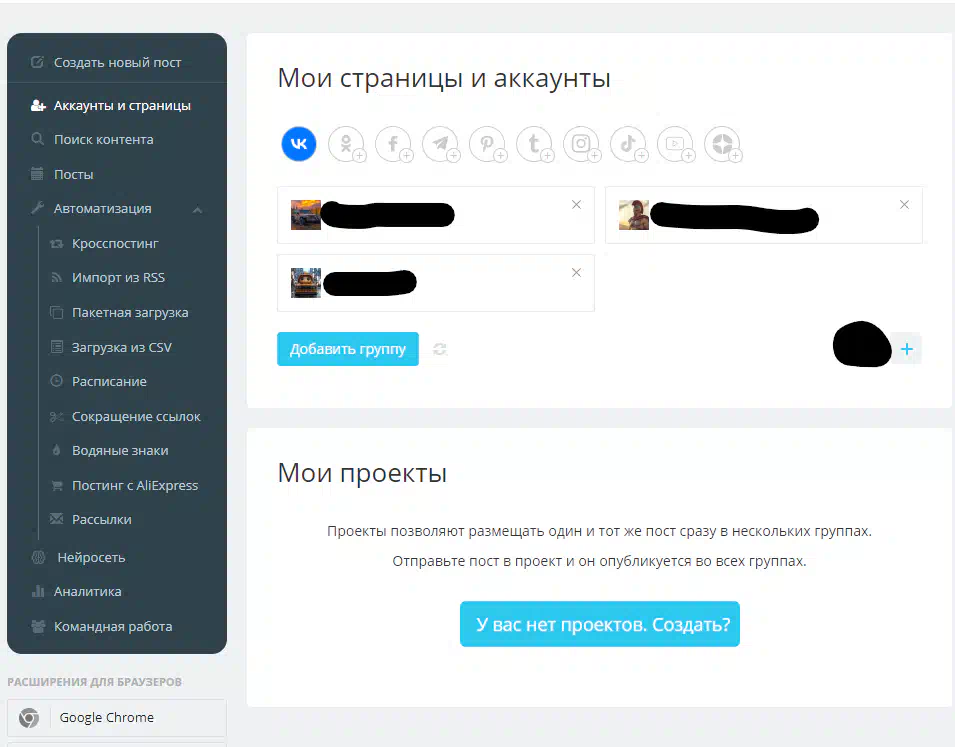Open Импорт из RSS
This screenshot has height=747, width=955.
click(118, 278)
